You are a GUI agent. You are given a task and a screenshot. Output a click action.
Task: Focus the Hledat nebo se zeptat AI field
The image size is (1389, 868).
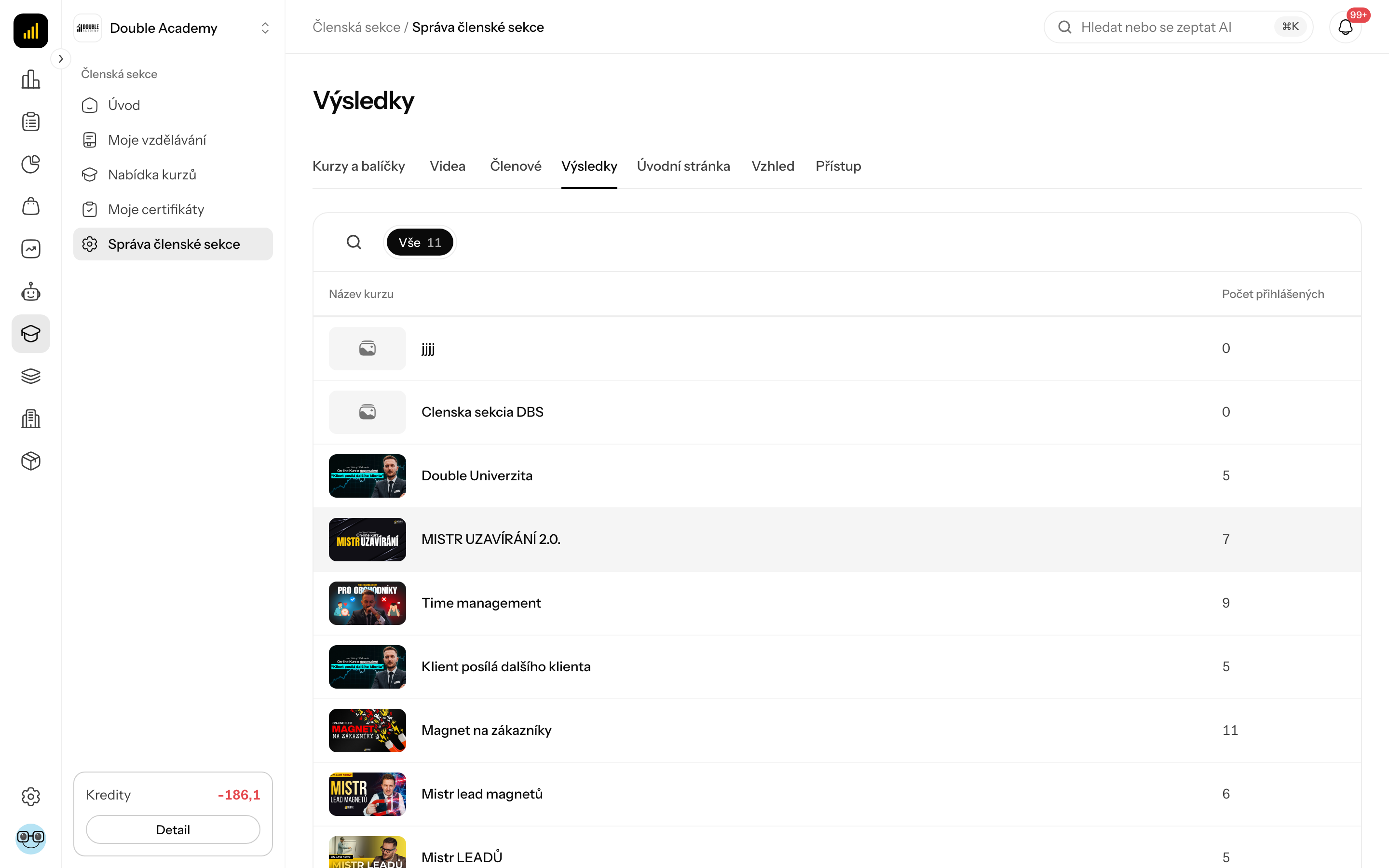pyautogui.click(x=1178, y=27)
